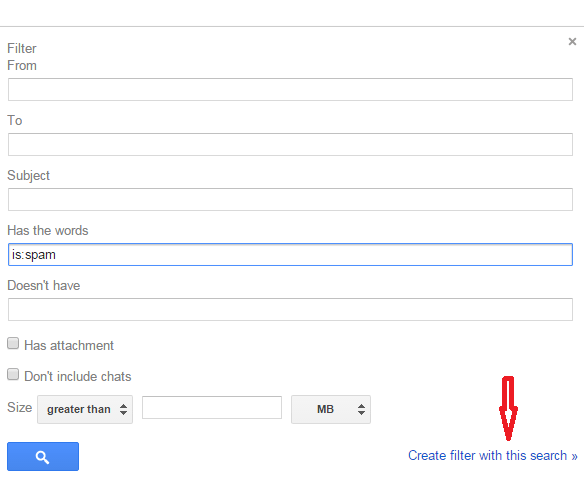
Task: Click the field containing is:spam
Action: tap(290, 255)
